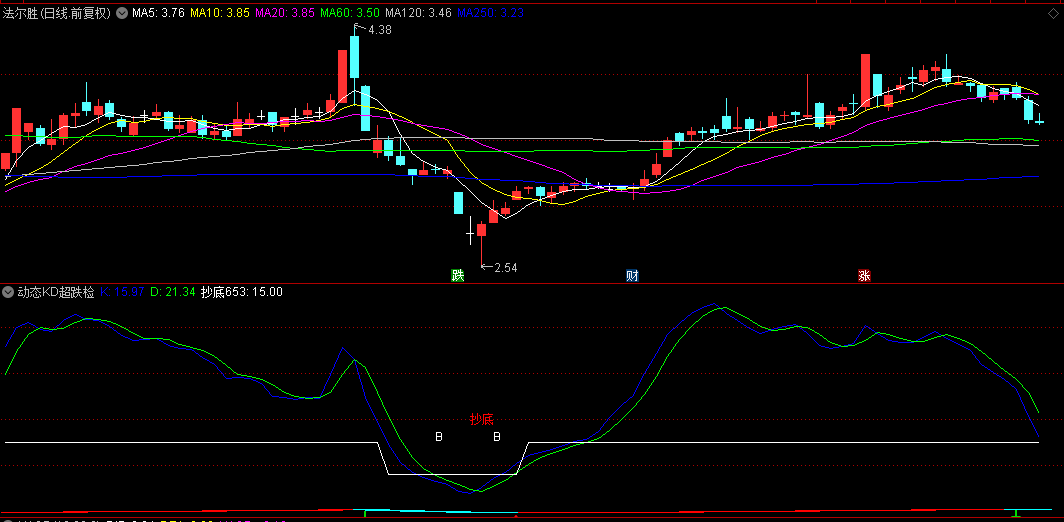The image size is (1064, 522).
Task: Click the green 跌 event marker
Action: [x=458, y=276]
